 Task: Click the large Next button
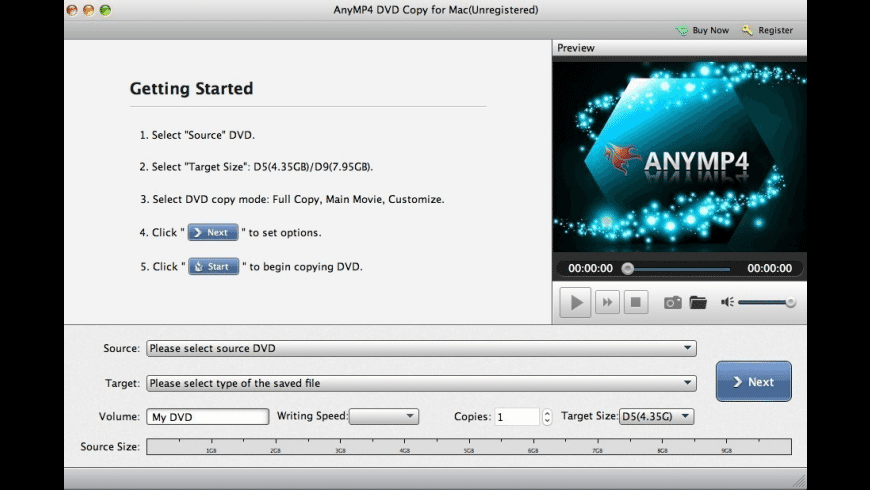pos(753,382)
